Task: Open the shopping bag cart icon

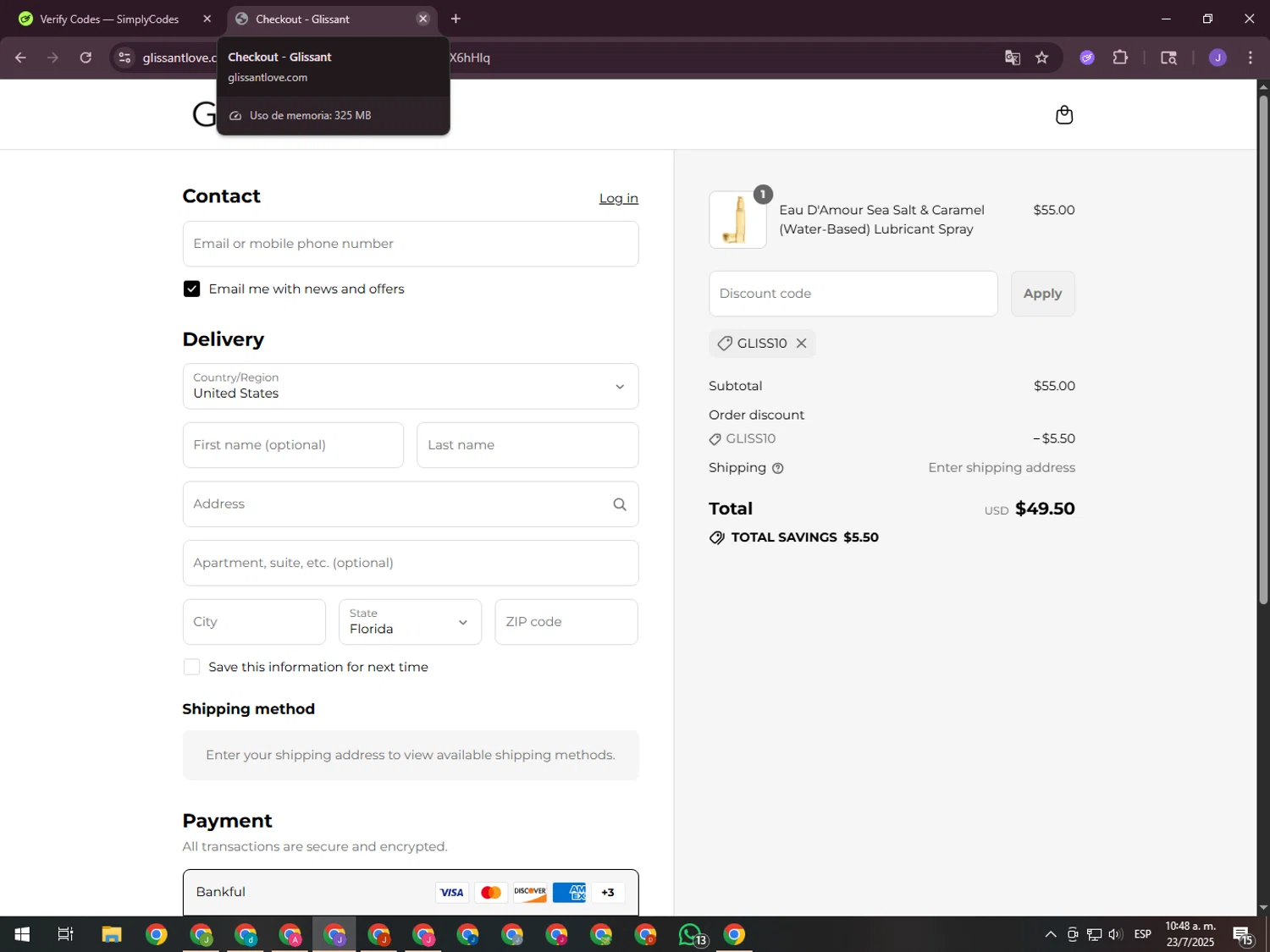Action: coord(1064,114)
